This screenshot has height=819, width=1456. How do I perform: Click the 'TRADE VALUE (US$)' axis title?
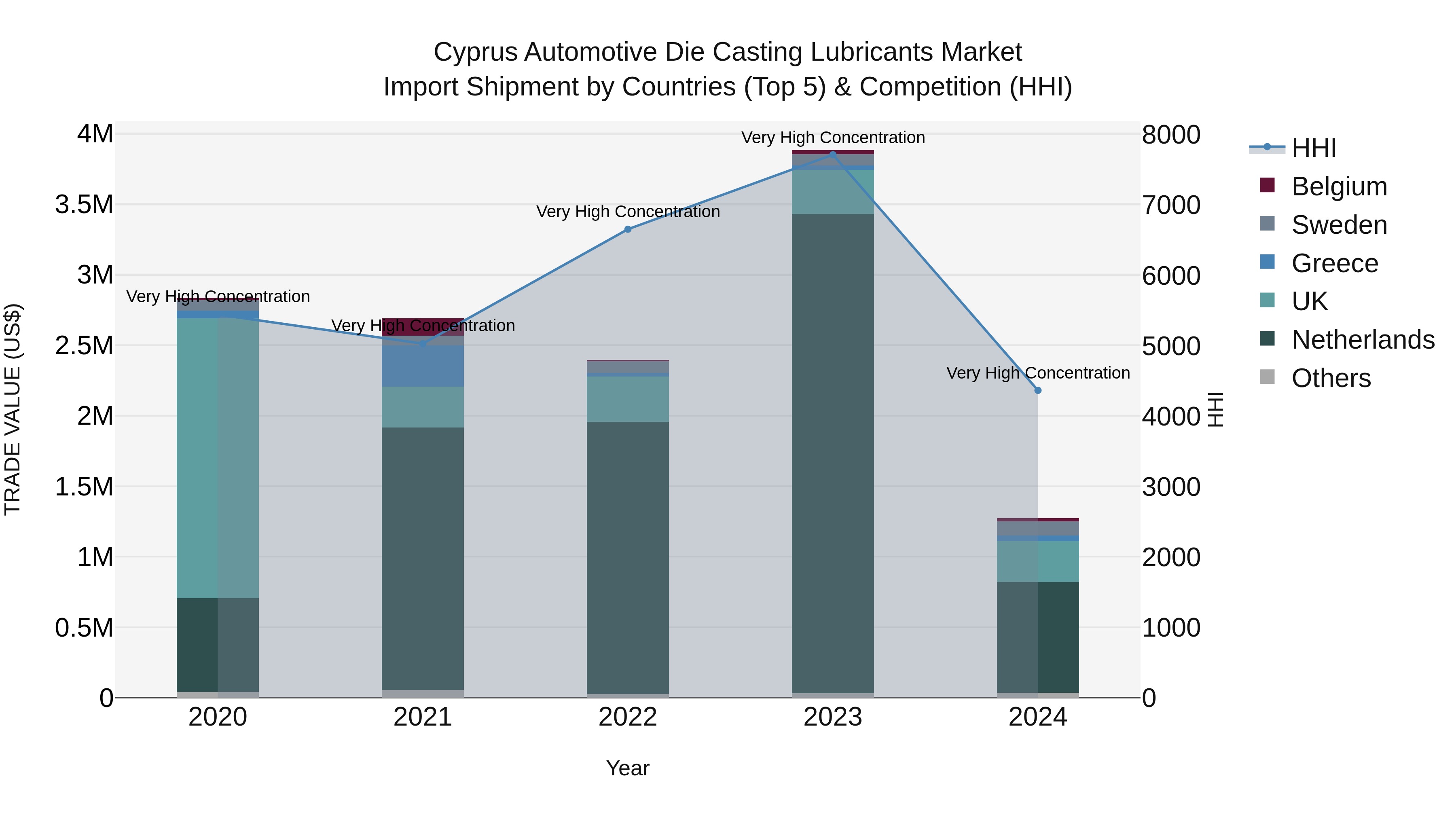pyautogui.click(x=13, y=409)
